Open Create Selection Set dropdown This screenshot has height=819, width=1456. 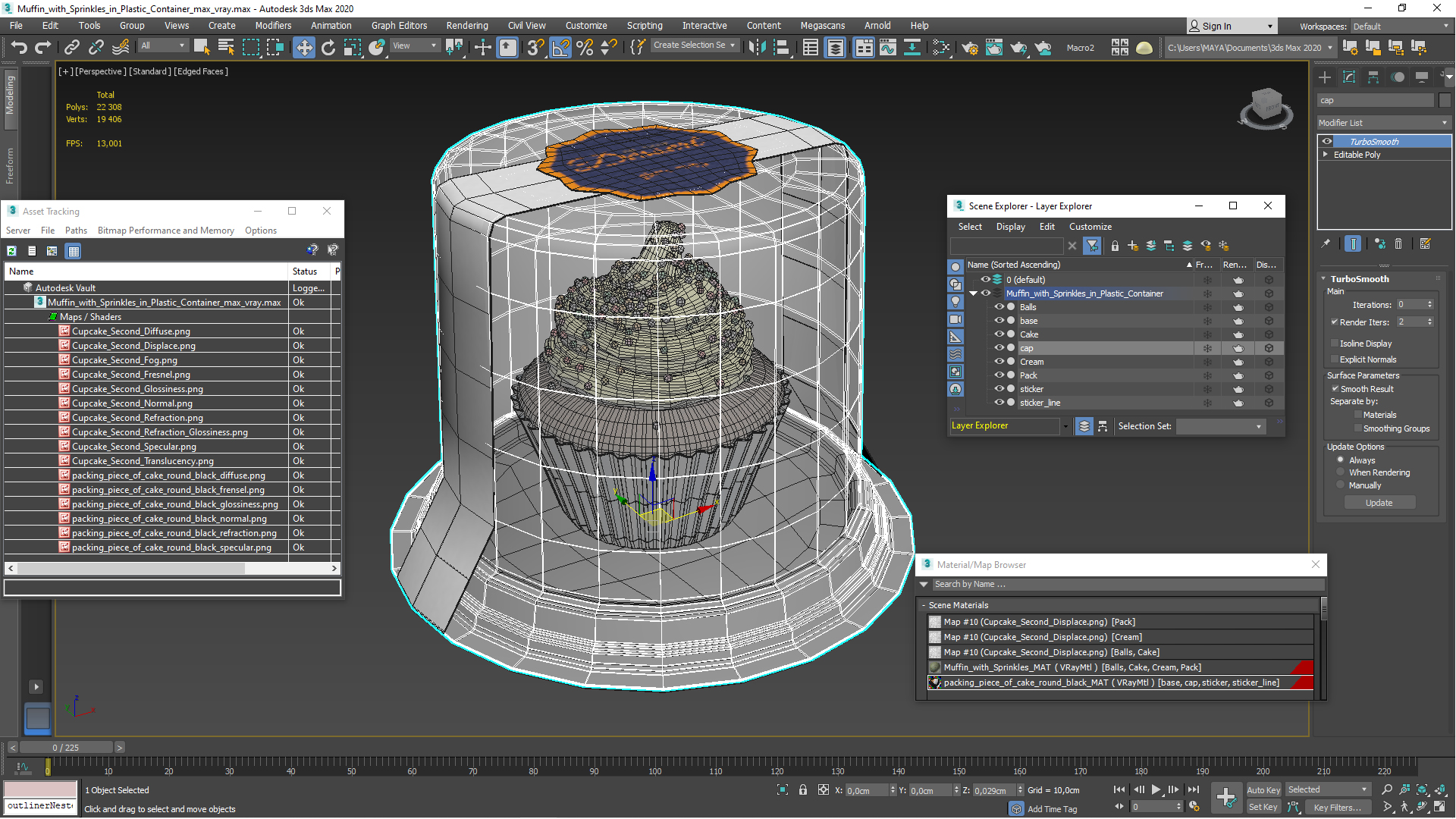point(694,45)
